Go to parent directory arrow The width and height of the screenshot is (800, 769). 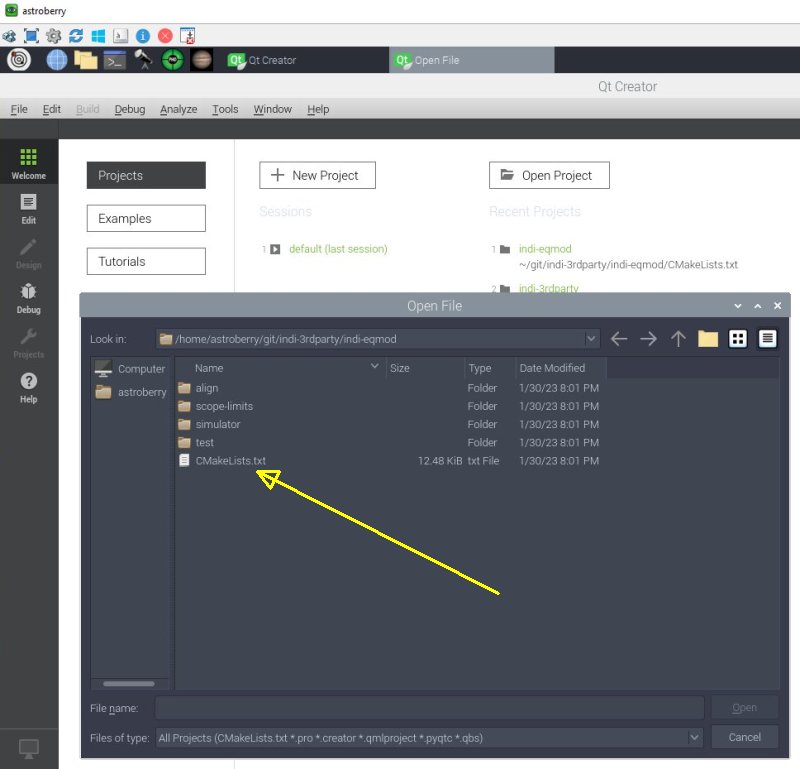tap(678, 339)
